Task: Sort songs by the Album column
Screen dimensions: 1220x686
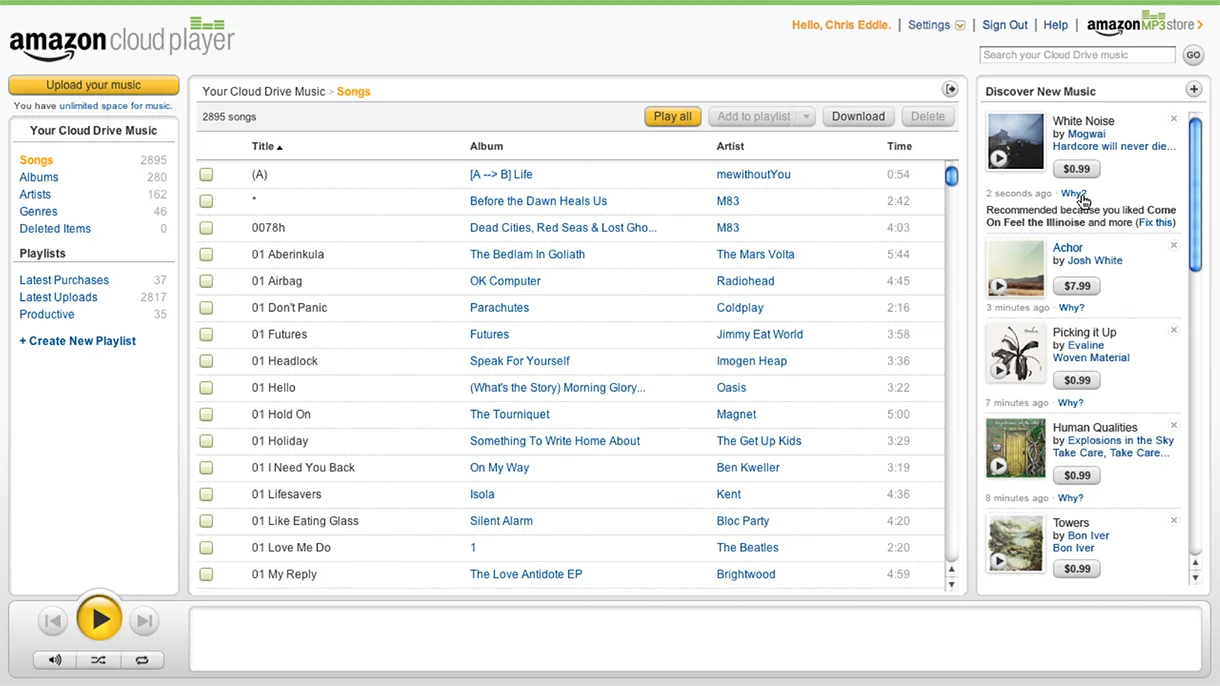Action: click(486, 146)
